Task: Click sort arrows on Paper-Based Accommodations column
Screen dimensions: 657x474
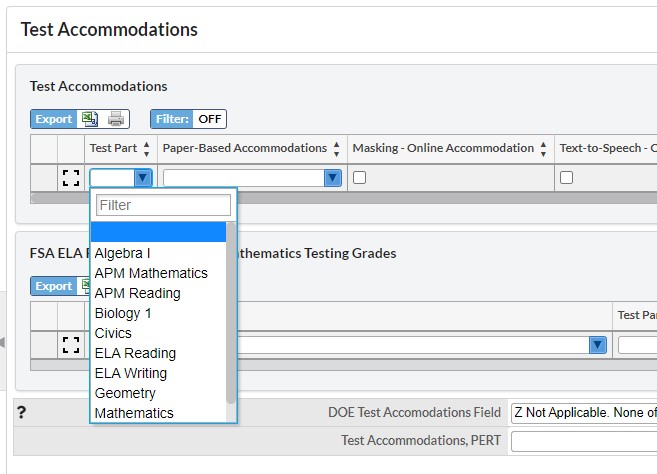Action: tap(337, 149)
